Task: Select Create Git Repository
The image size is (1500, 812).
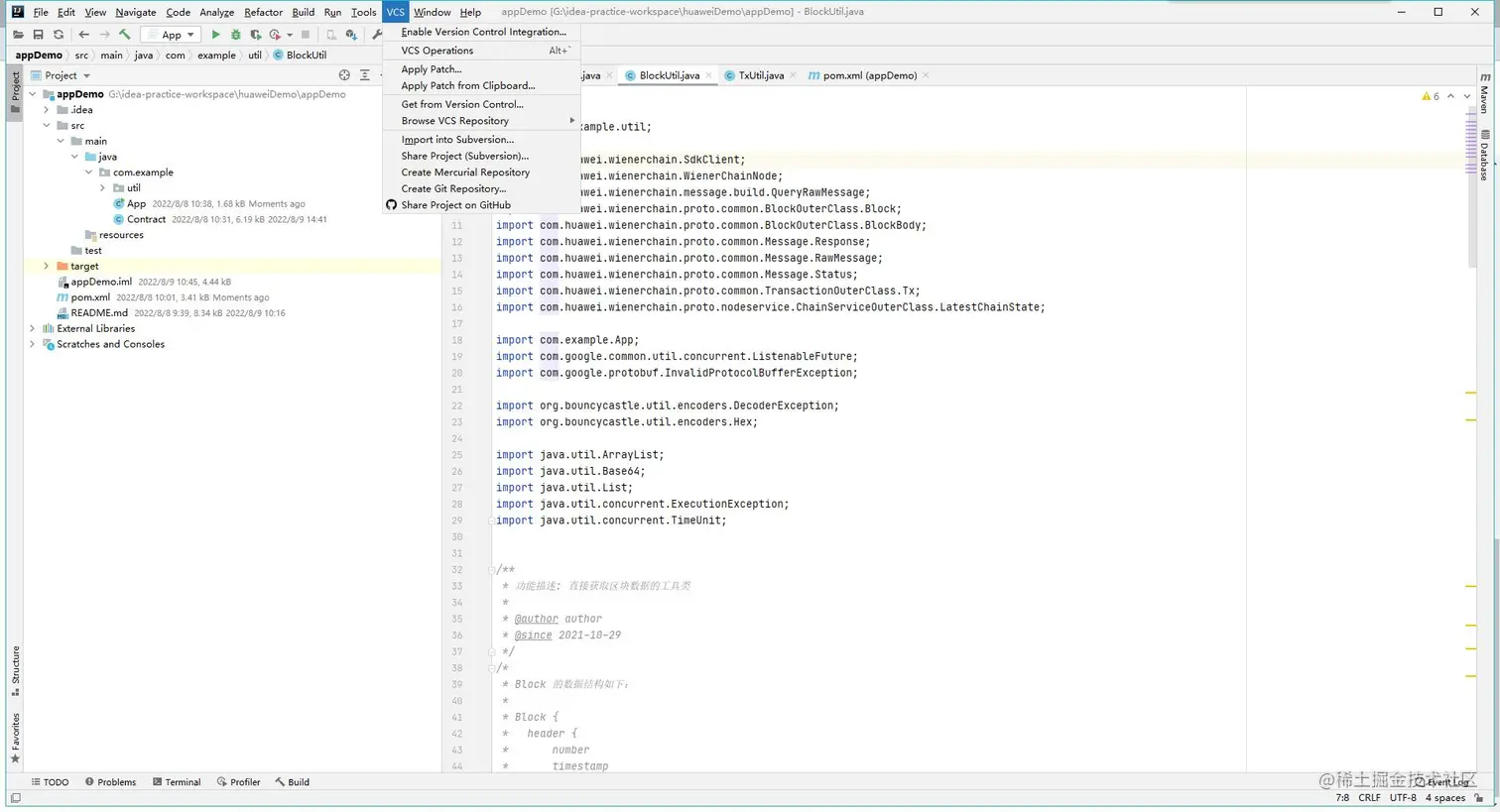Action: 481,188
